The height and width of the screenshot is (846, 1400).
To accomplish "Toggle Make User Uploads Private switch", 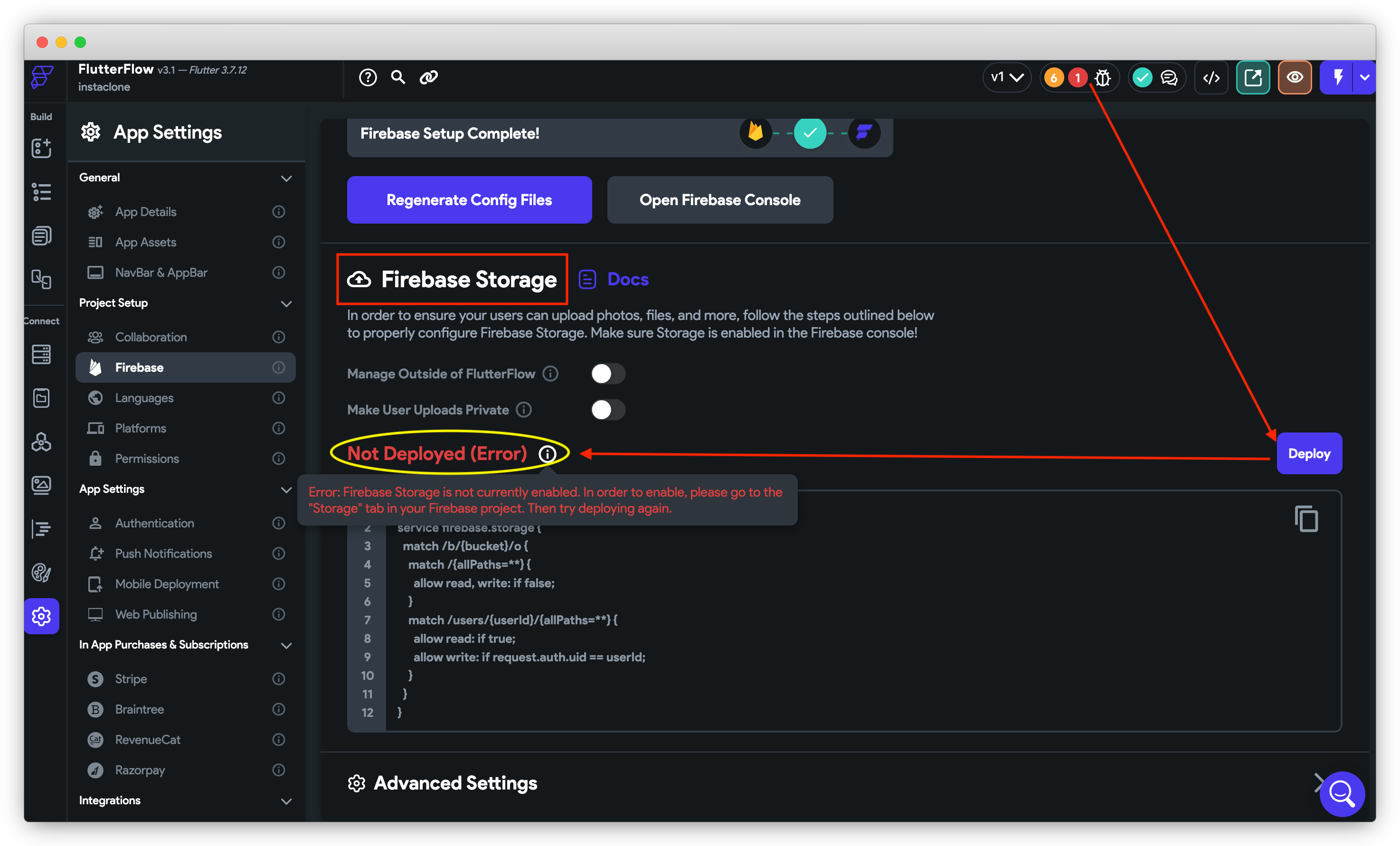I will click(x=607, y=410).
